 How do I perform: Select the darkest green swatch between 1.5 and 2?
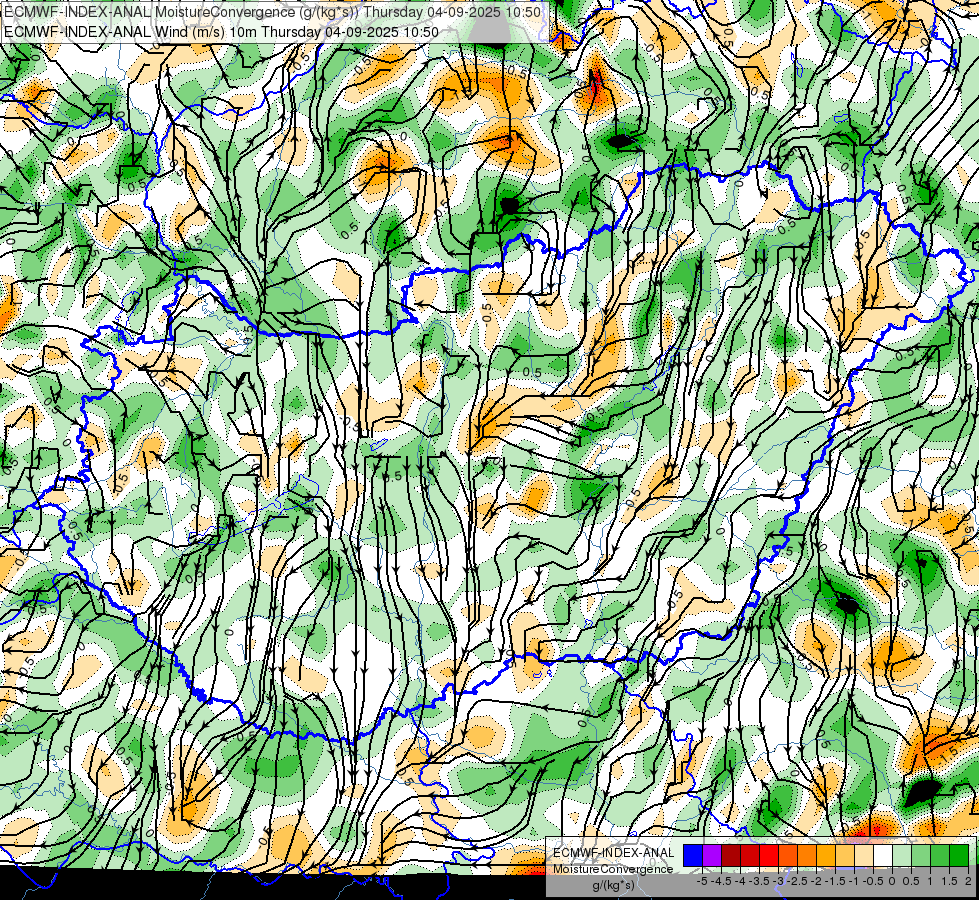pos(958,855)
